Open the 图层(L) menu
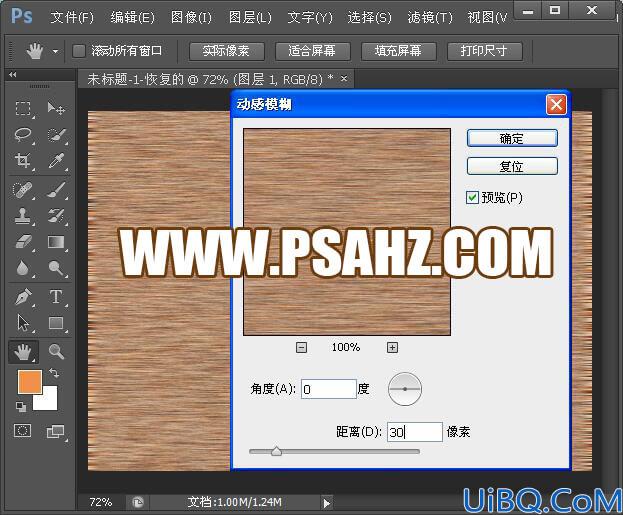Image resolution: width=623 pixels, height=515 pixels. [x=250, y=17]
